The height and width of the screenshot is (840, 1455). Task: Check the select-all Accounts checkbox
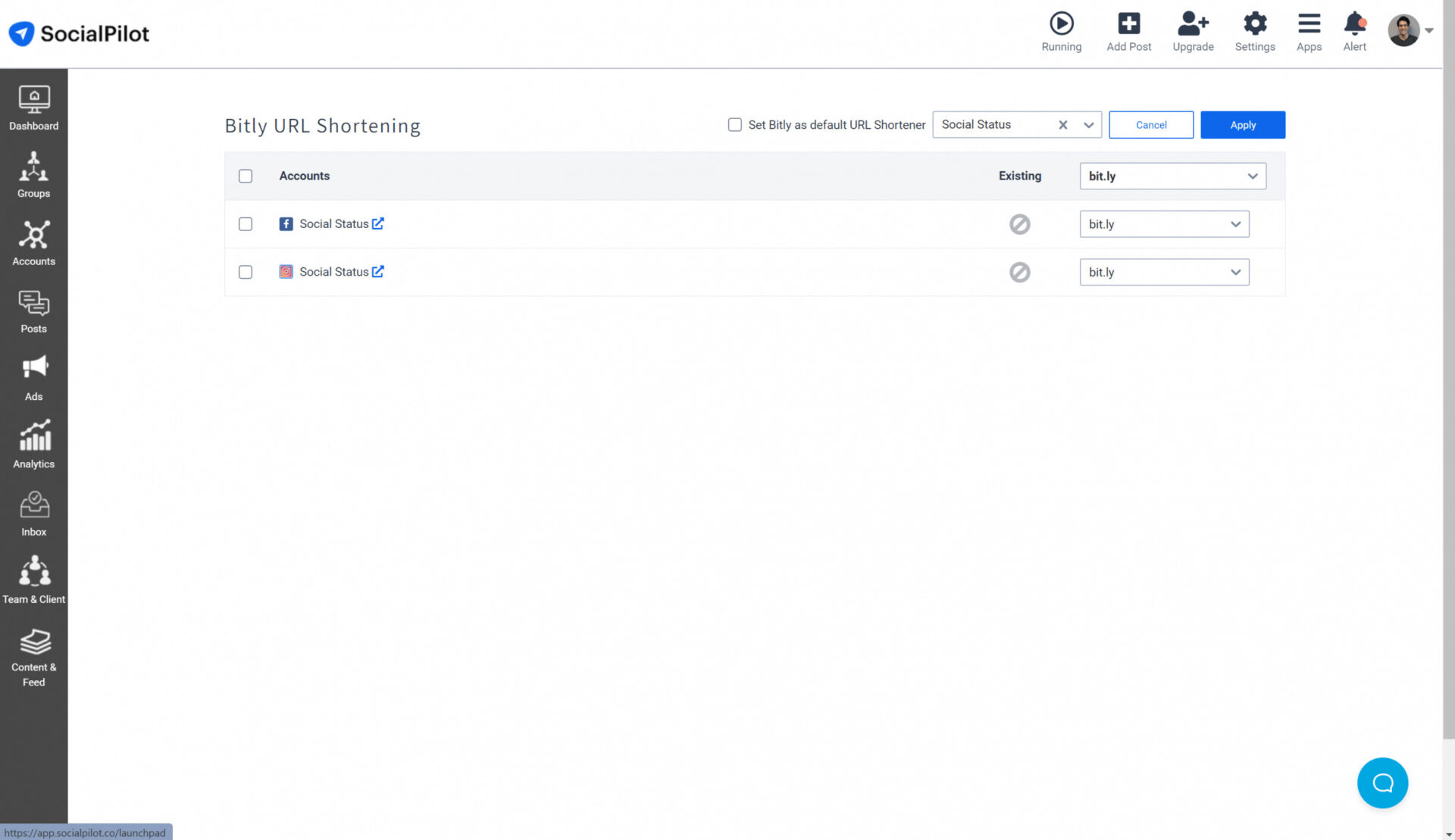point(246,176)
